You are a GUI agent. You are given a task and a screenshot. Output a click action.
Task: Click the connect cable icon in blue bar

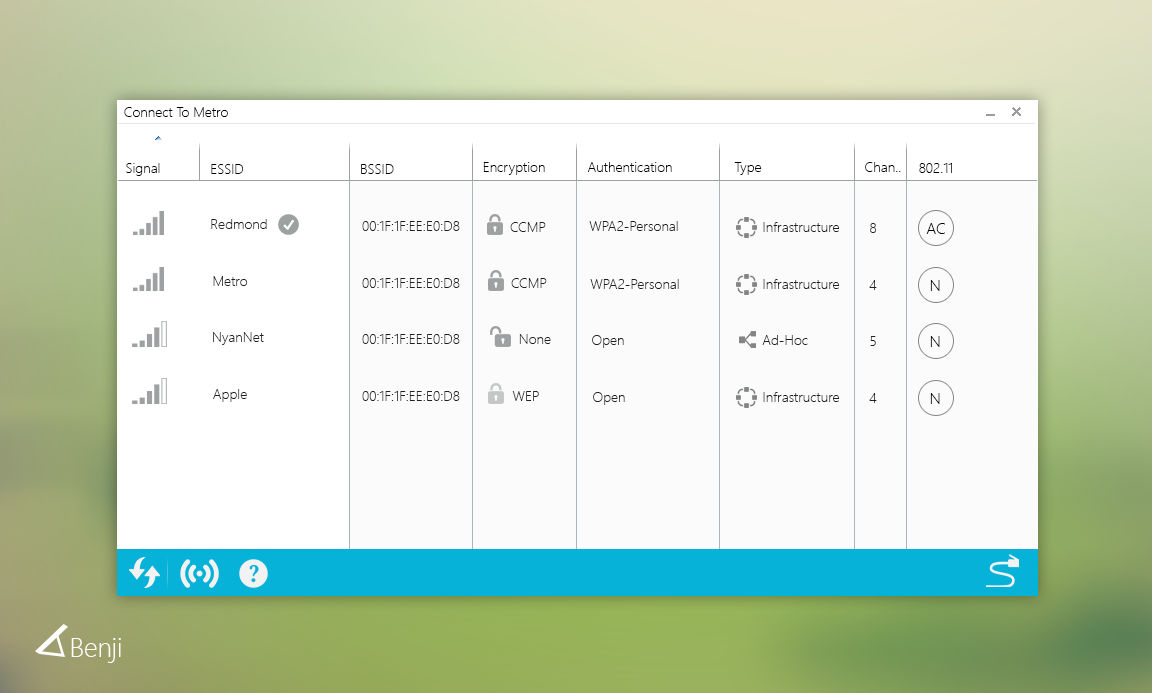pyautogui.click(x=1003, y=571)
